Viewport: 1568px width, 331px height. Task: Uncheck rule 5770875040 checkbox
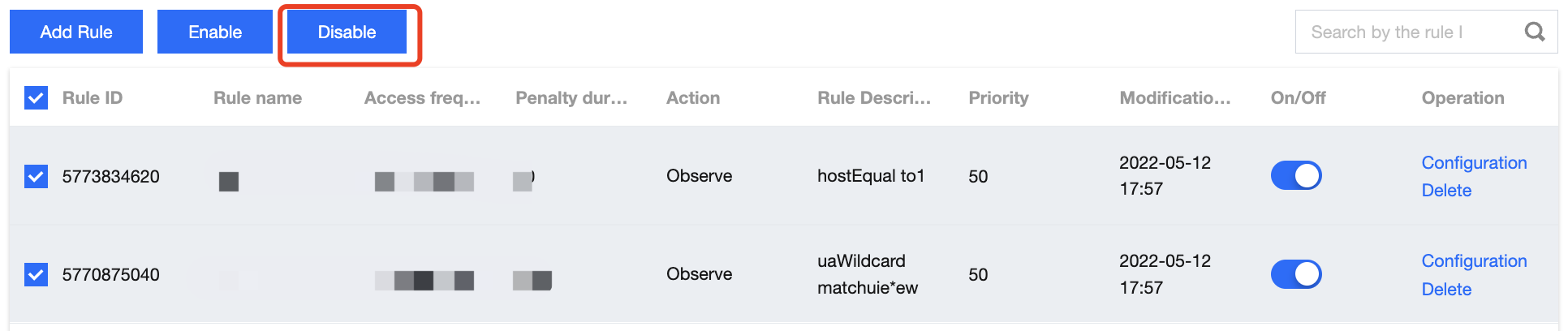[x=36, y=274]
